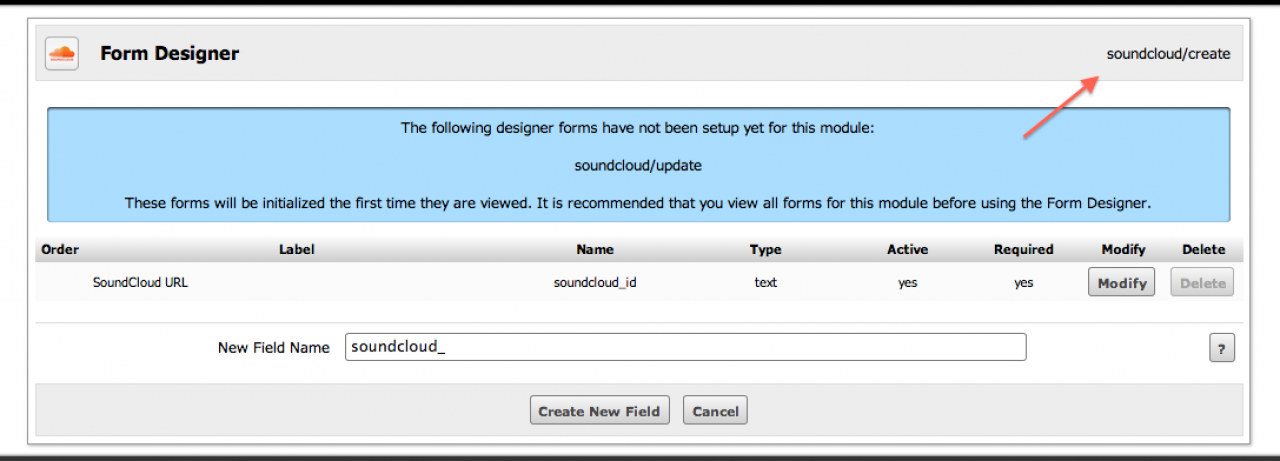Focus the New Field Name input

tap(685, 347)
